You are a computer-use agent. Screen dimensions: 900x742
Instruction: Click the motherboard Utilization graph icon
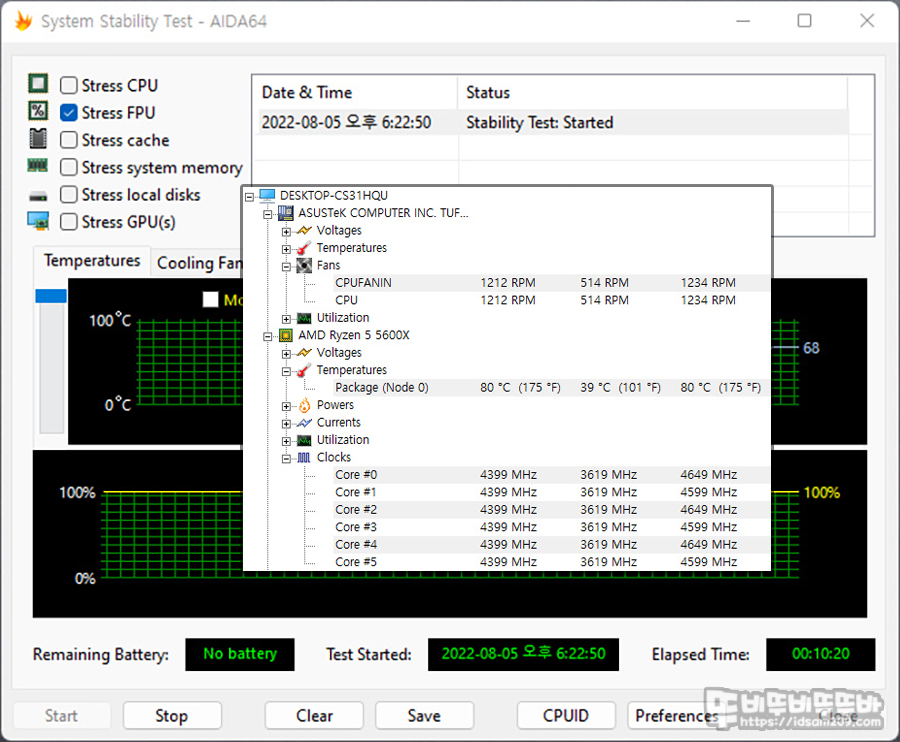[x=304, y=318]
